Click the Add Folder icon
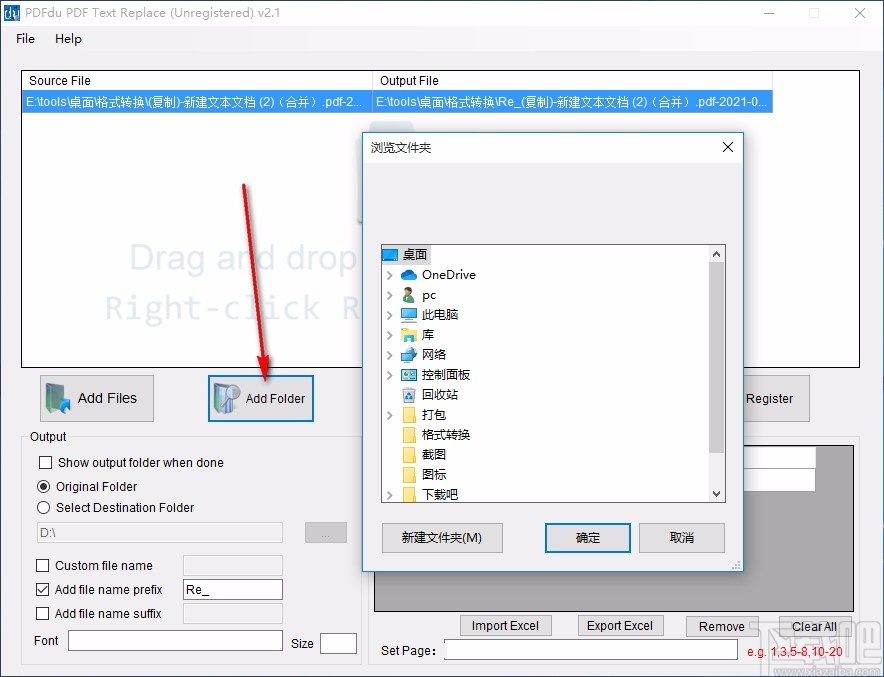Screen dimensions: 884x677 pos(226,398)
